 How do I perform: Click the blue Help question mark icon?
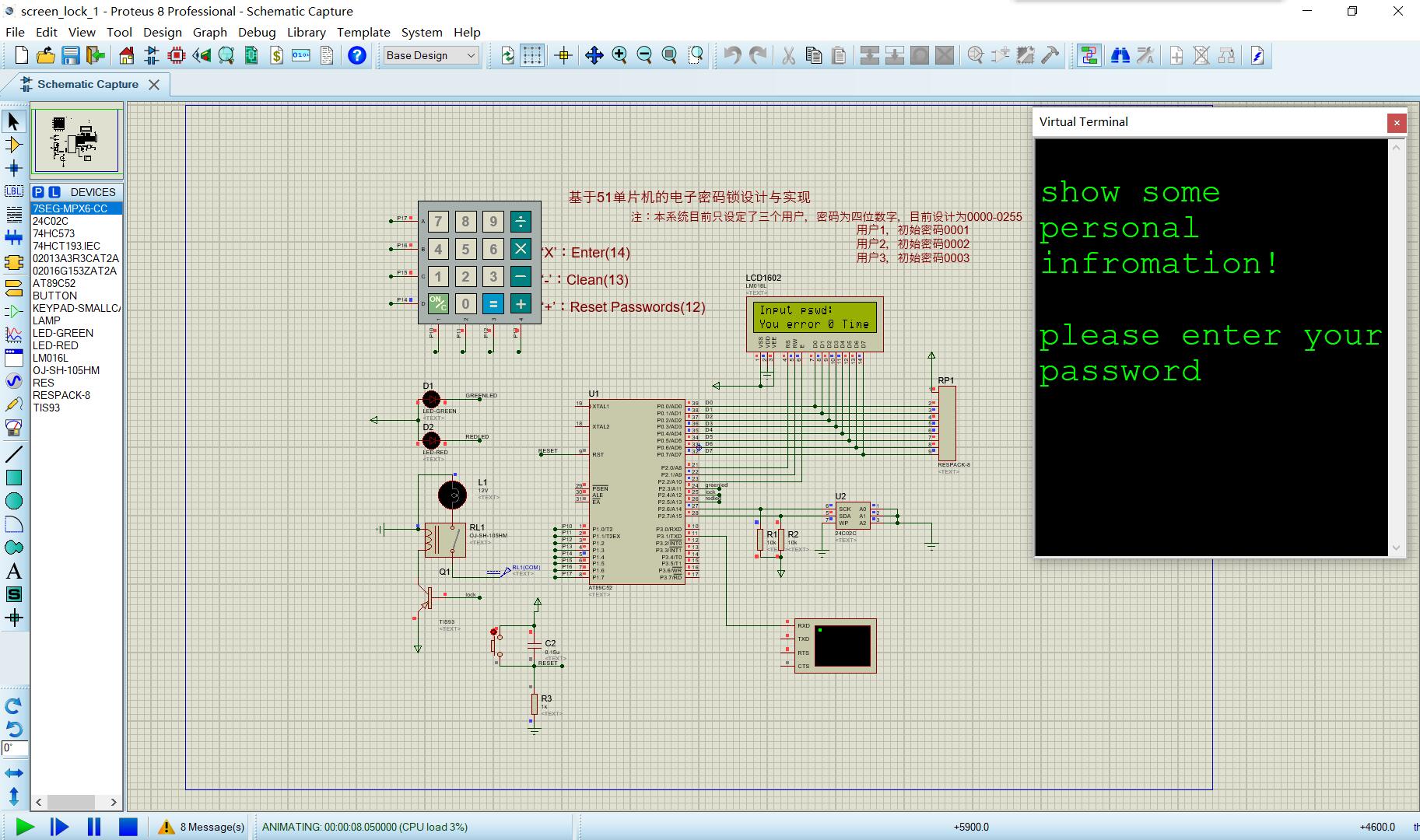tap(357, 55)
